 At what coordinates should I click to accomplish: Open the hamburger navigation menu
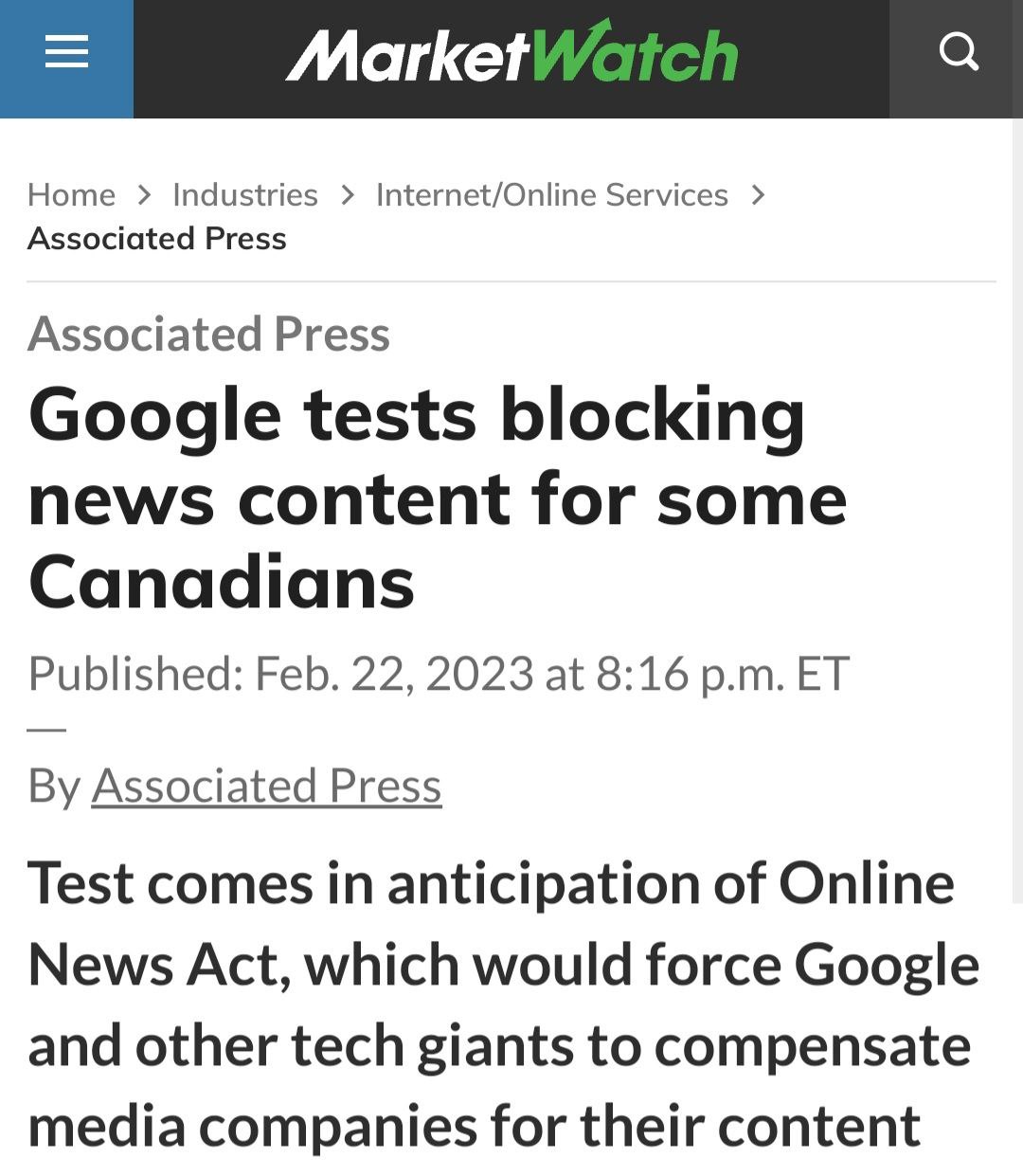pos(66,52)
